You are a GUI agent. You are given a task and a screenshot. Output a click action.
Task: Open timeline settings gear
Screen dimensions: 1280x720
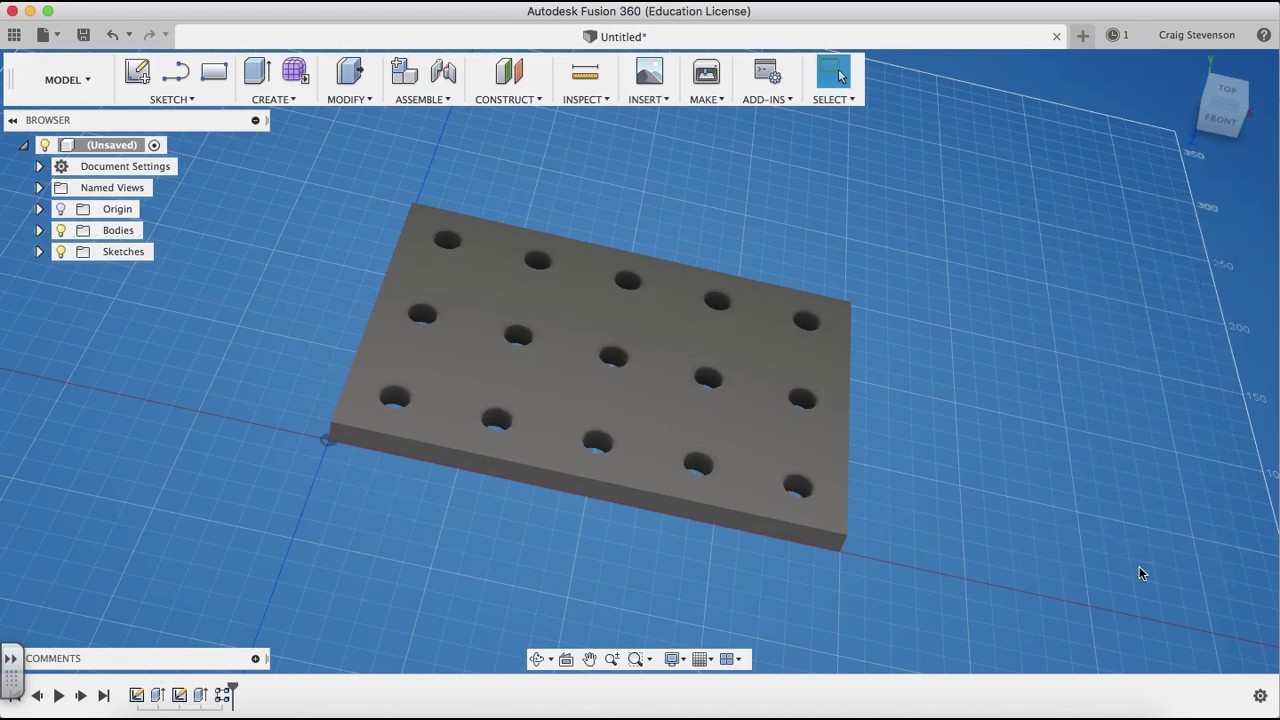point(1260,696)
